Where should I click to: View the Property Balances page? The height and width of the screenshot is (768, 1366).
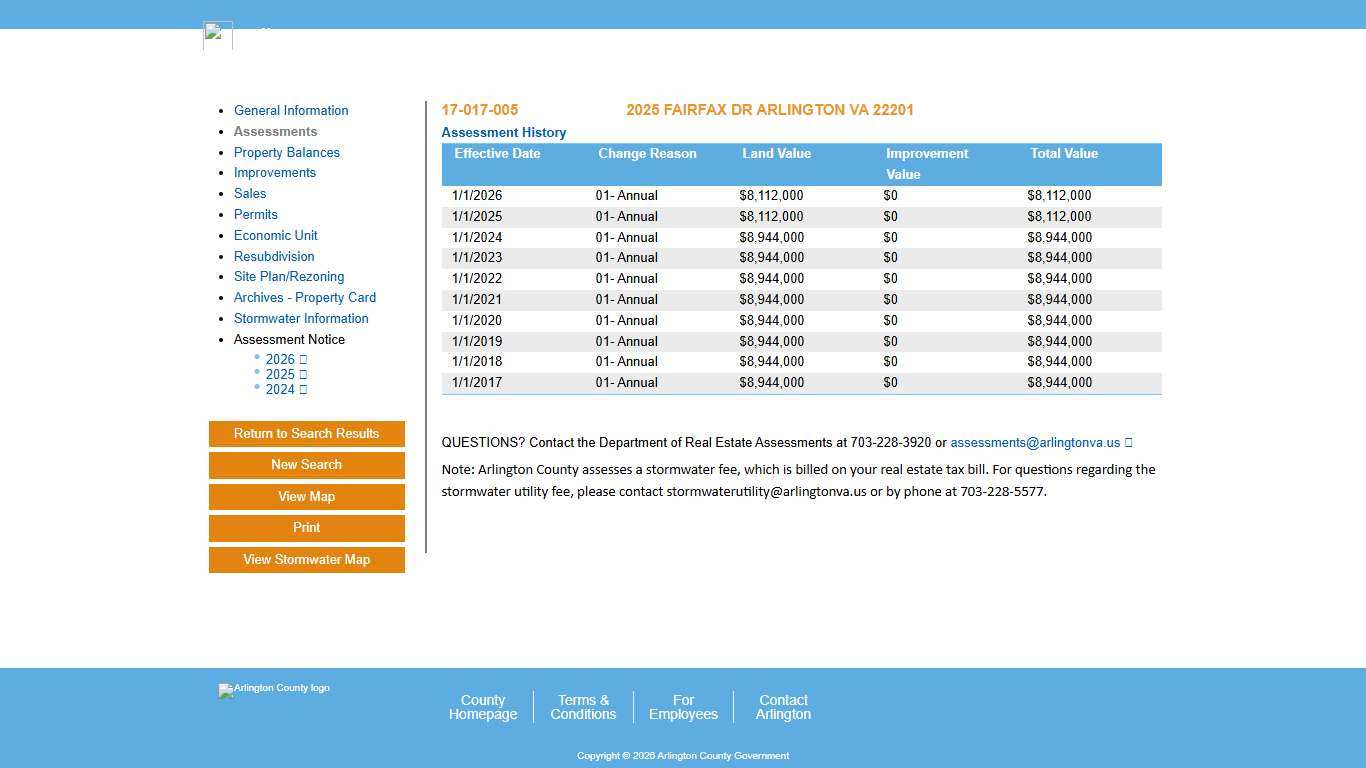287,152
